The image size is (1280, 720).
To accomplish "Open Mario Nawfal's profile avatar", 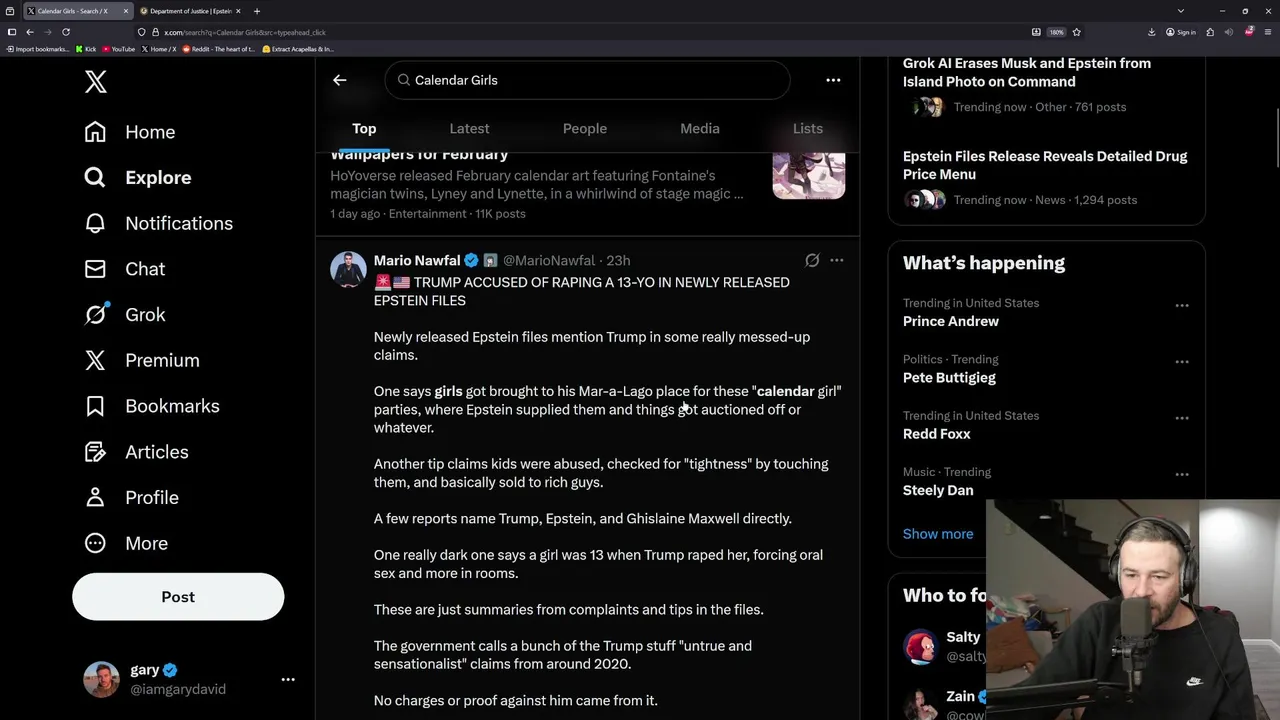I will (x=348, y=269).
